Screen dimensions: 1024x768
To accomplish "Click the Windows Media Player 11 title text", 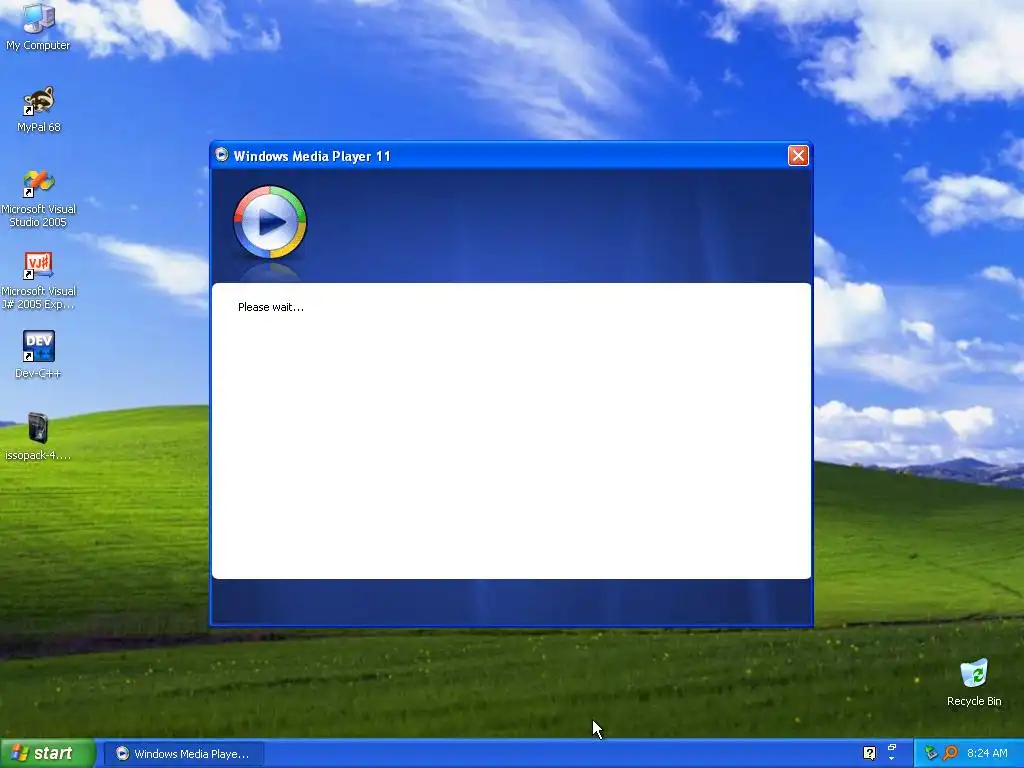I will 312,156.
